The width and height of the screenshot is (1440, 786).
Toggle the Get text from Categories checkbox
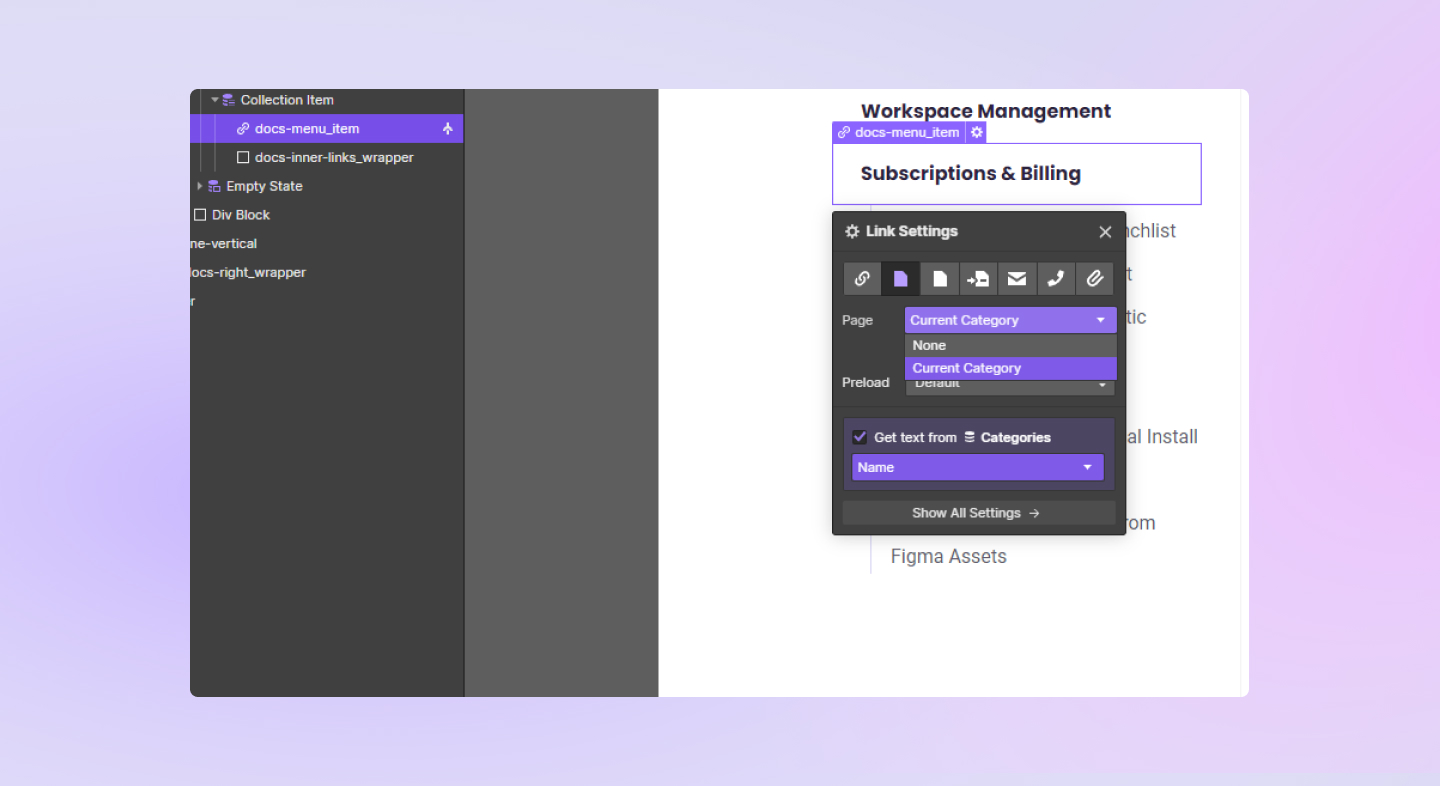pyautogui.click(x=859, y=436)
